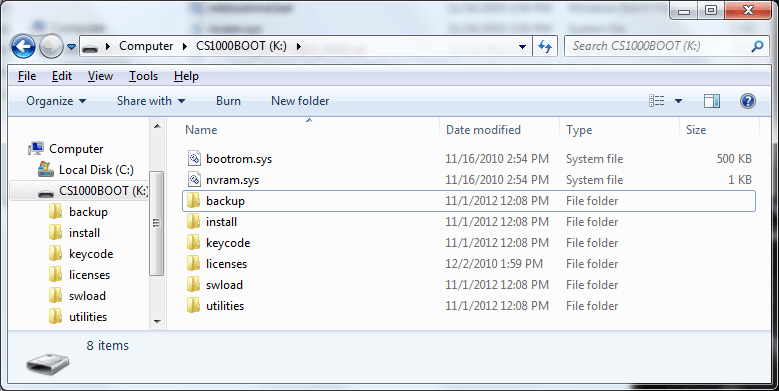Select Computer in the address path
Image resolution: width=779 pixels, height=391 pixels.
(x=146, y=46)
